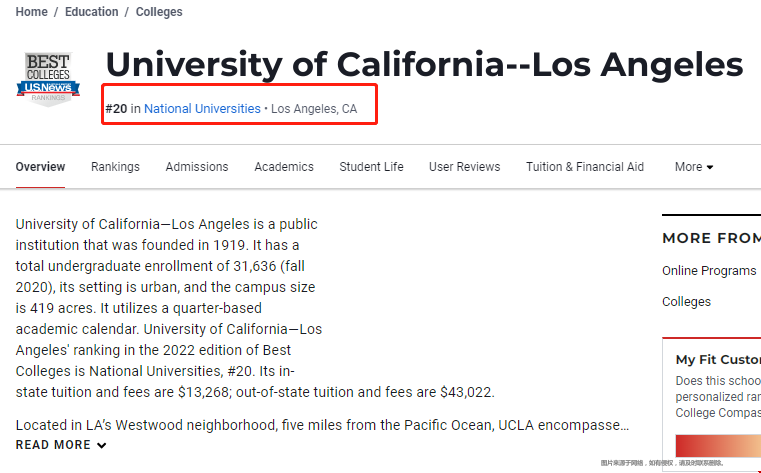Open the Home breadcrumb link
The width and height of the screenshot is (761, 473).
tap(32, 12)
